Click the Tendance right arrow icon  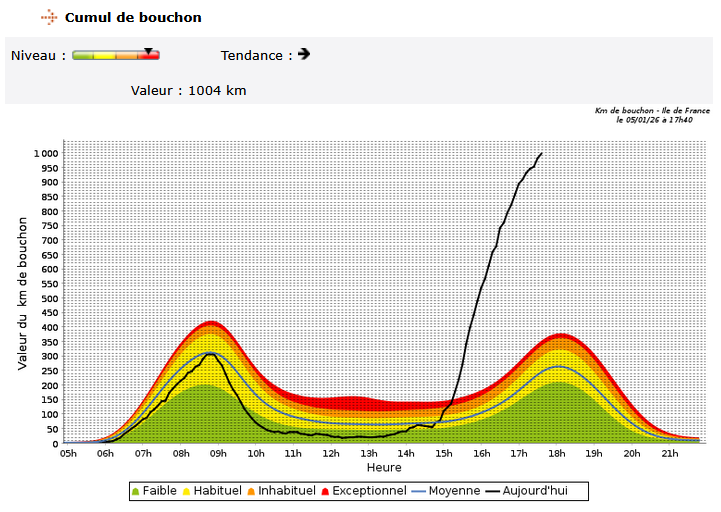(x=304, y=54)
